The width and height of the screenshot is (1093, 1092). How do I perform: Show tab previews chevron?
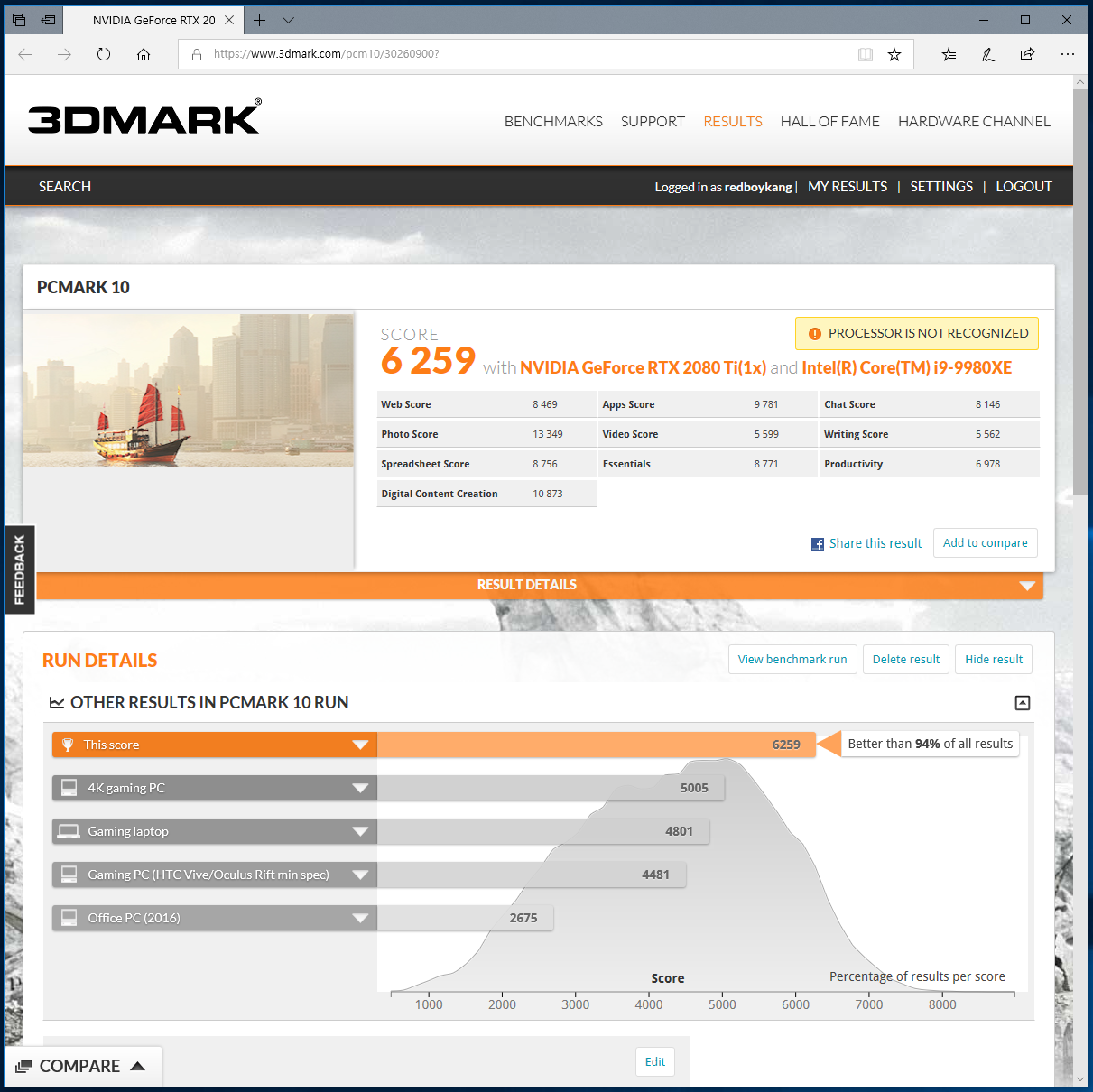(288, 20)
